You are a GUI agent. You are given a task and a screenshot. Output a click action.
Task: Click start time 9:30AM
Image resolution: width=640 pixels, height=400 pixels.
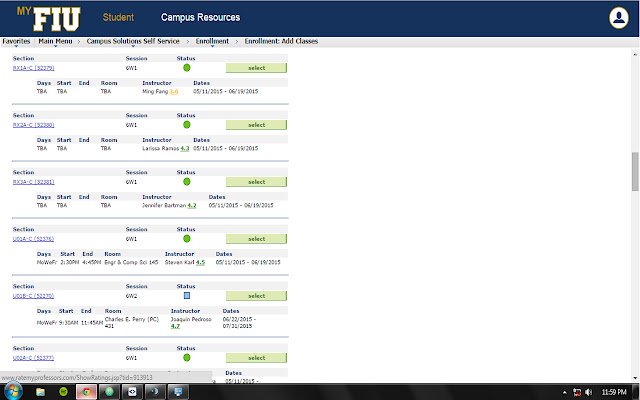click(69, 323)
